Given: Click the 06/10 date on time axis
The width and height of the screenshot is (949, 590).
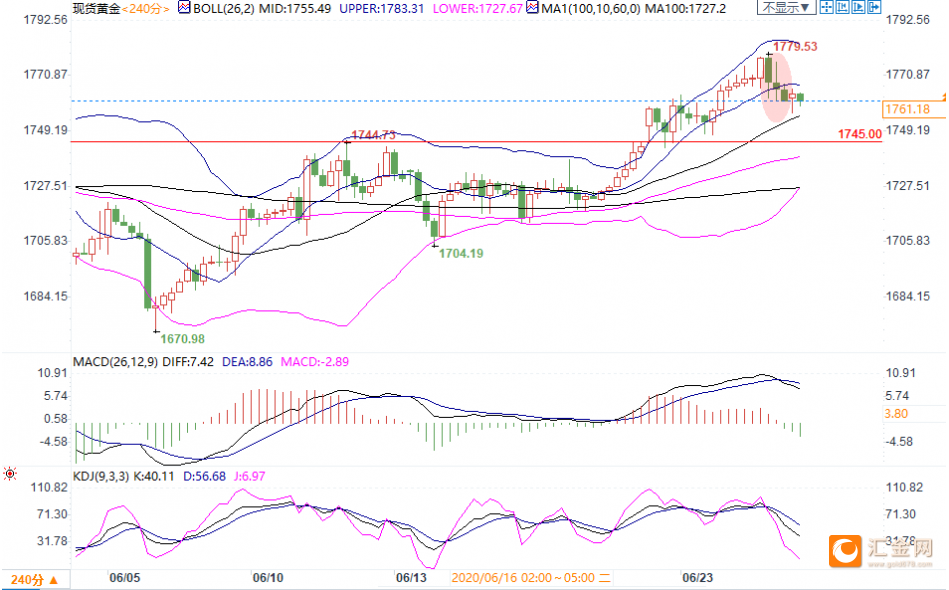Looking at the screenshot, I should 268,577.
